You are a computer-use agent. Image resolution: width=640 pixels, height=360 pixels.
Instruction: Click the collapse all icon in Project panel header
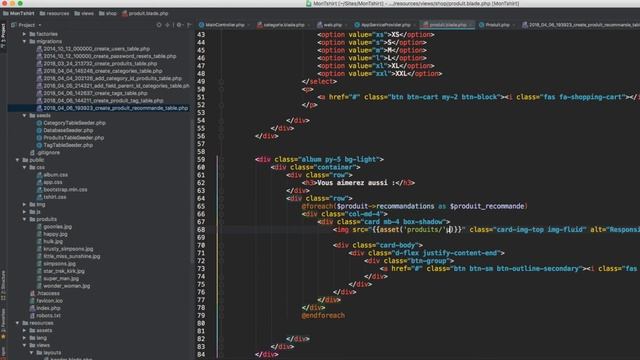pyautogui.click(x=167, y=25)
